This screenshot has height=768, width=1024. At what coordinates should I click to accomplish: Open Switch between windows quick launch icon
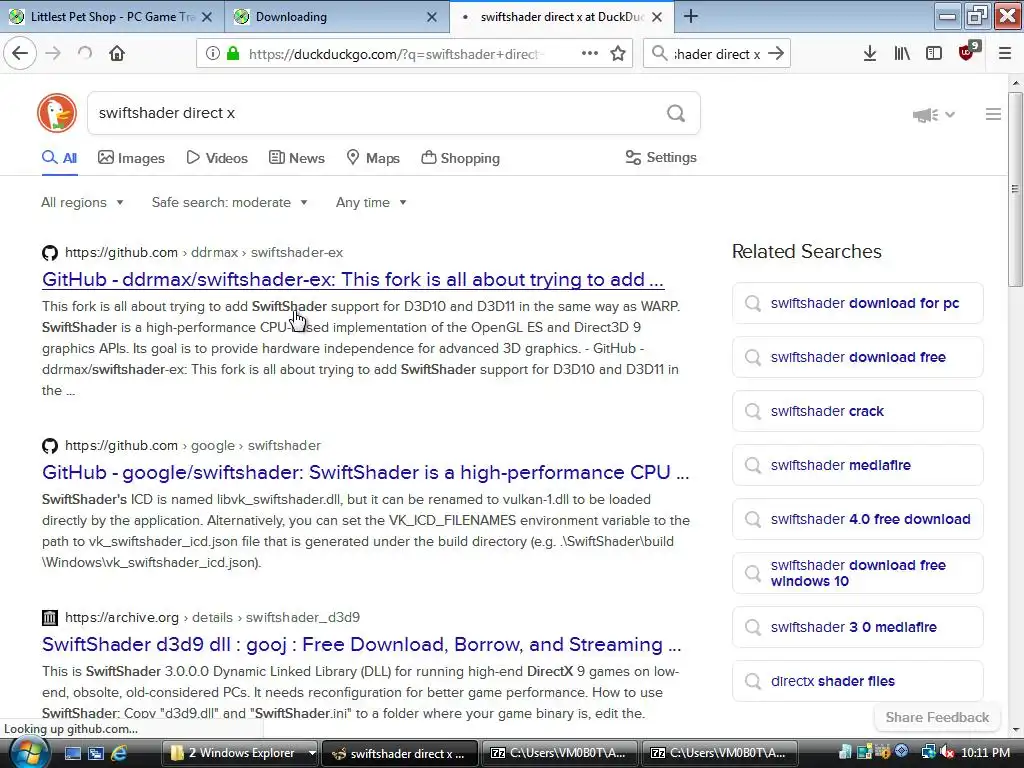(x=95, y=753)
